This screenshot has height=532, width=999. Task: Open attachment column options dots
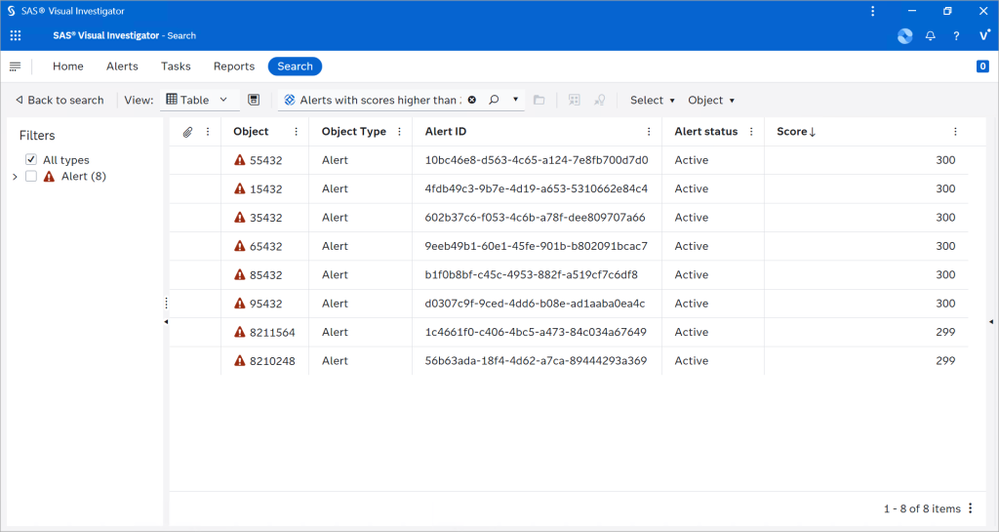click(208, 132)
